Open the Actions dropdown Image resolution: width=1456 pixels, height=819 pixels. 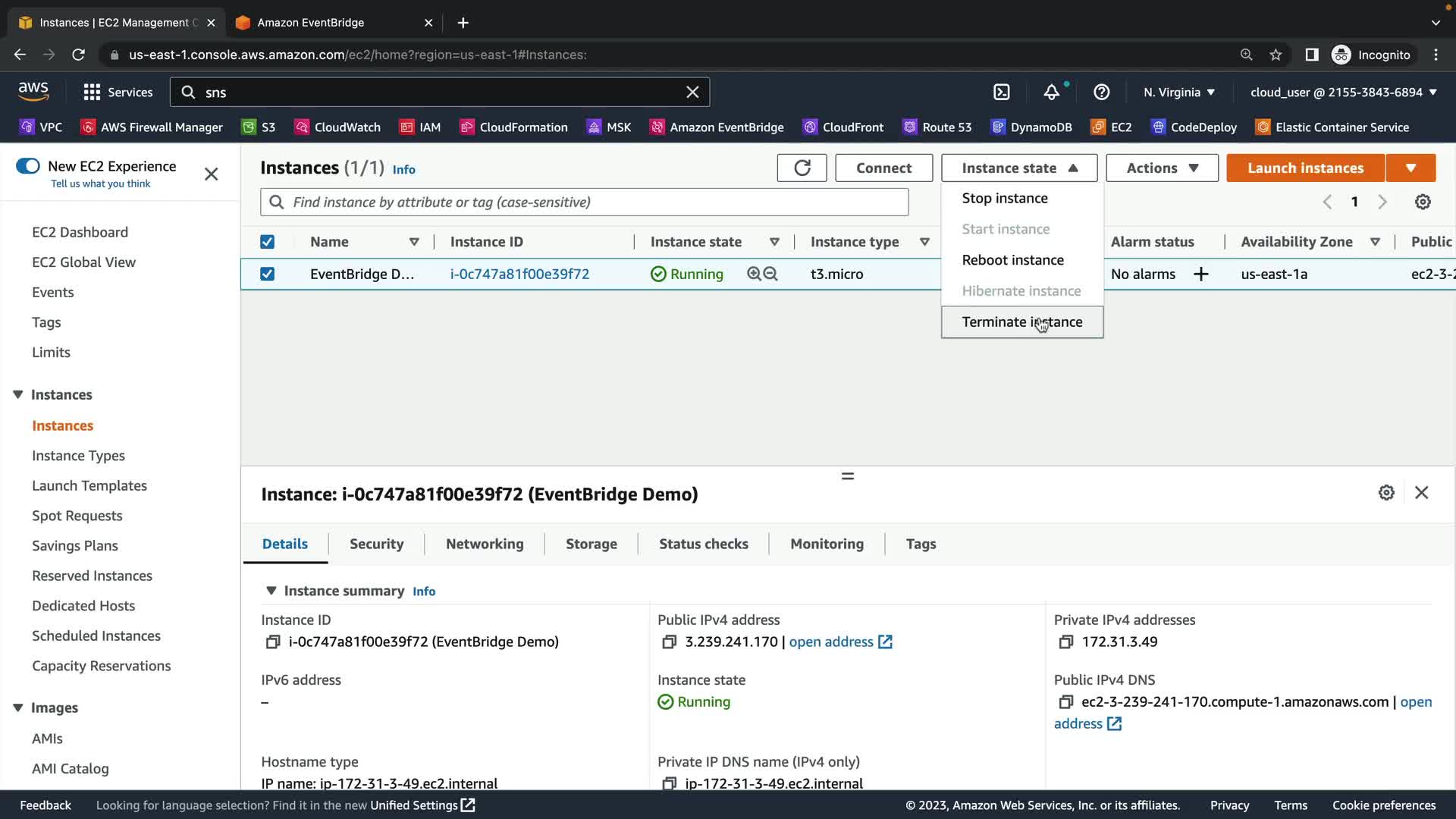(x=1162, y=168)
